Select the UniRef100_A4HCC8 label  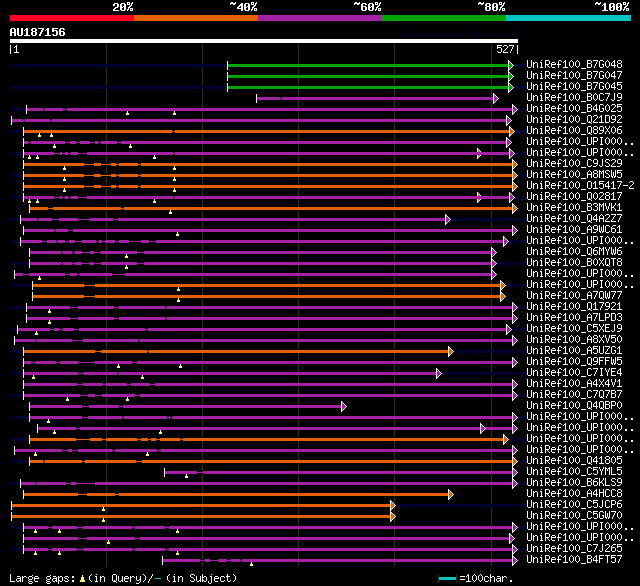(574, 494)
